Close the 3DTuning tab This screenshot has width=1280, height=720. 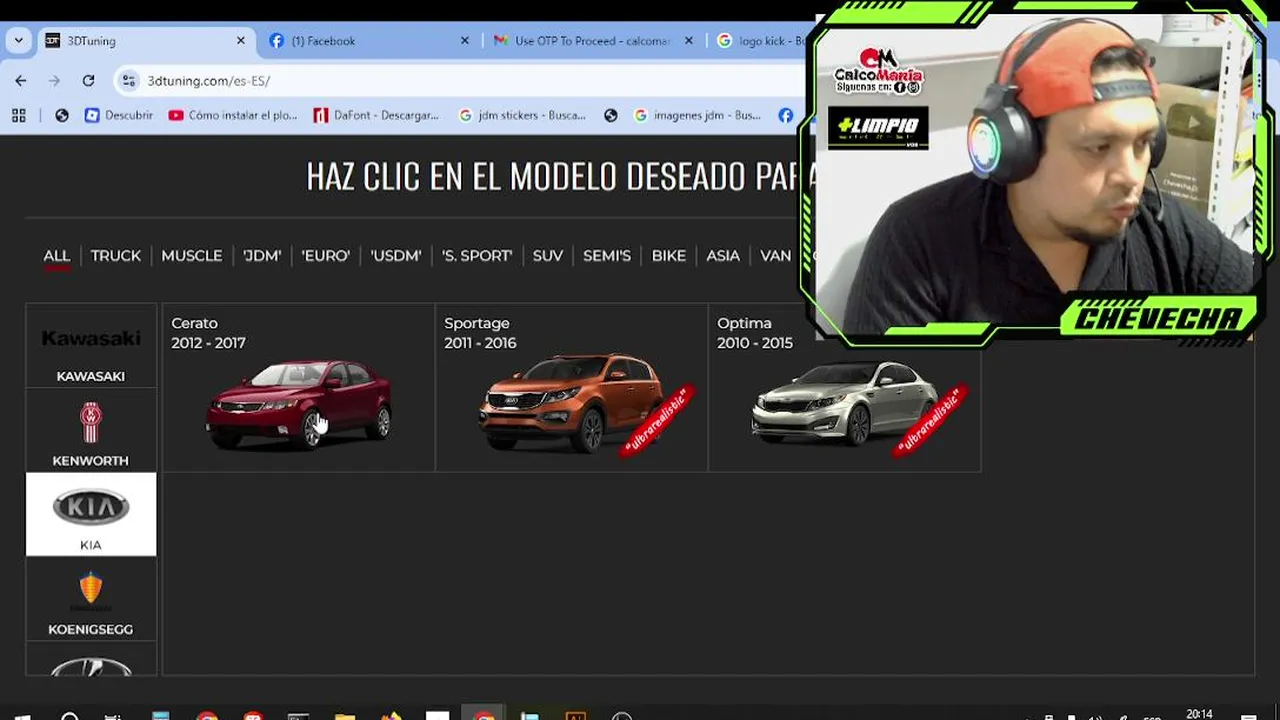[x=240, y=41]
